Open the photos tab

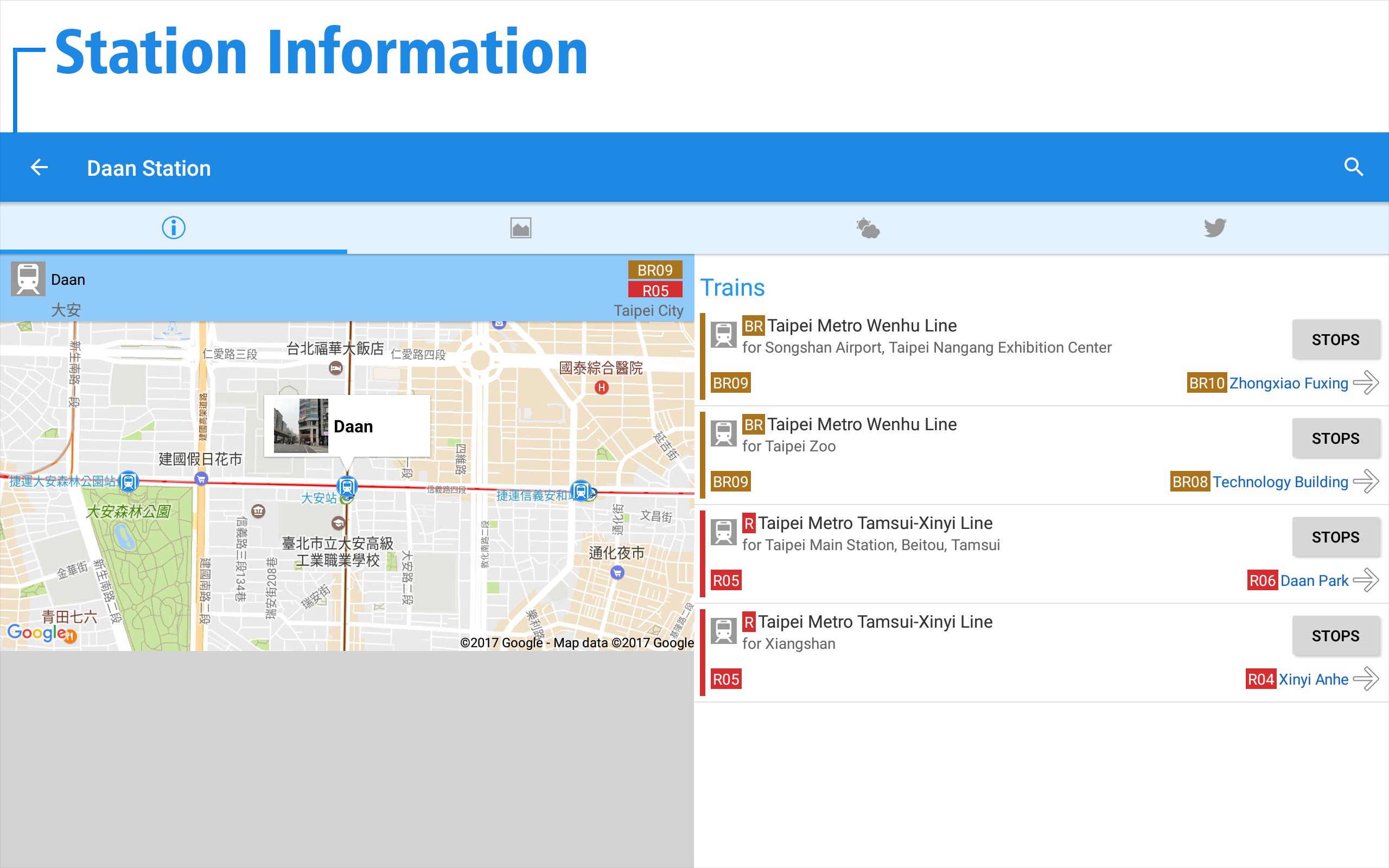click(520, 228)
